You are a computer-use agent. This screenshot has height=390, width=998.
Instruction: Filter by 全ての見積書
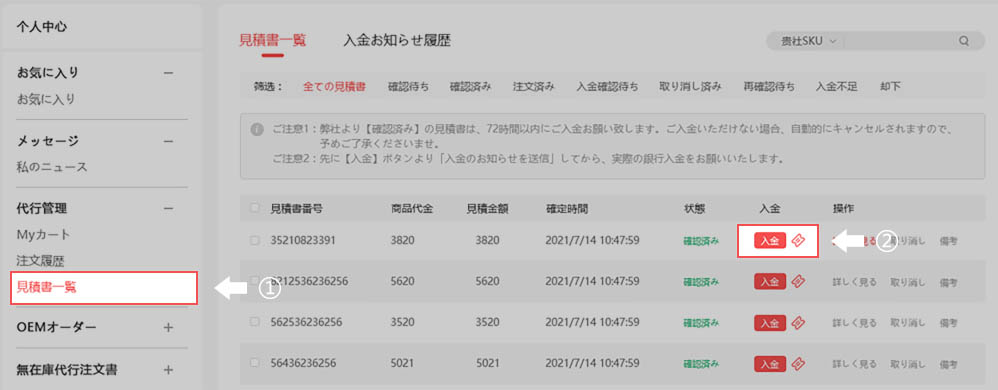click(x=334, y=87)
